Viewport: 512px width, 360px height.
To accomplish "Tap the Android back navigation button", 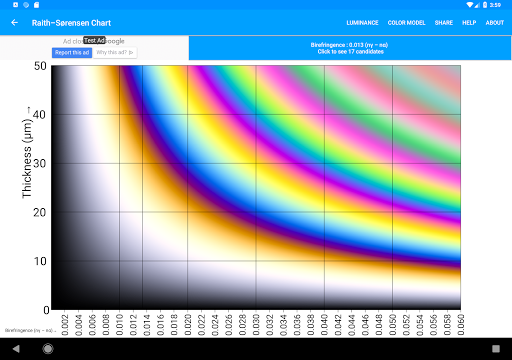I will (16, 349).
